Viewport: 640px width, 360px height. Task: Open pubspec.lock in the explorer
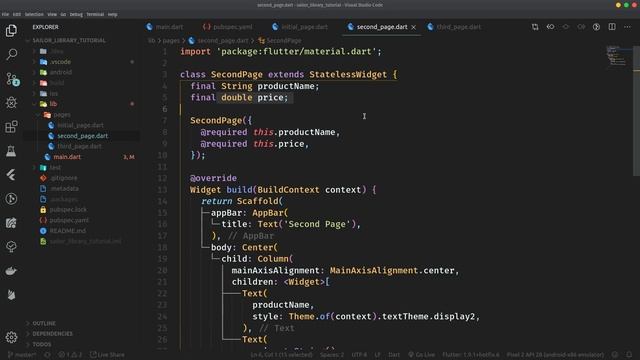pos(68,209)
